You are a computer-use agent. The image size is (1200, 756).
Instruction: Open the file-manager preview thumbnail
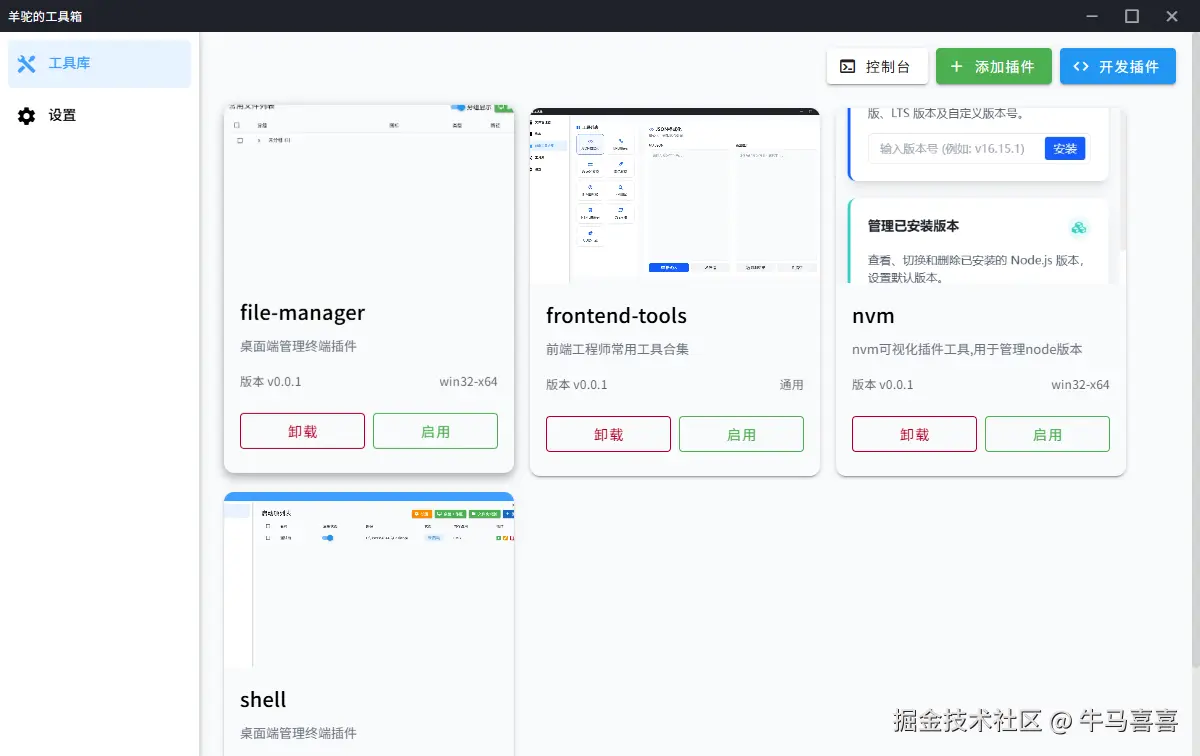369,195
